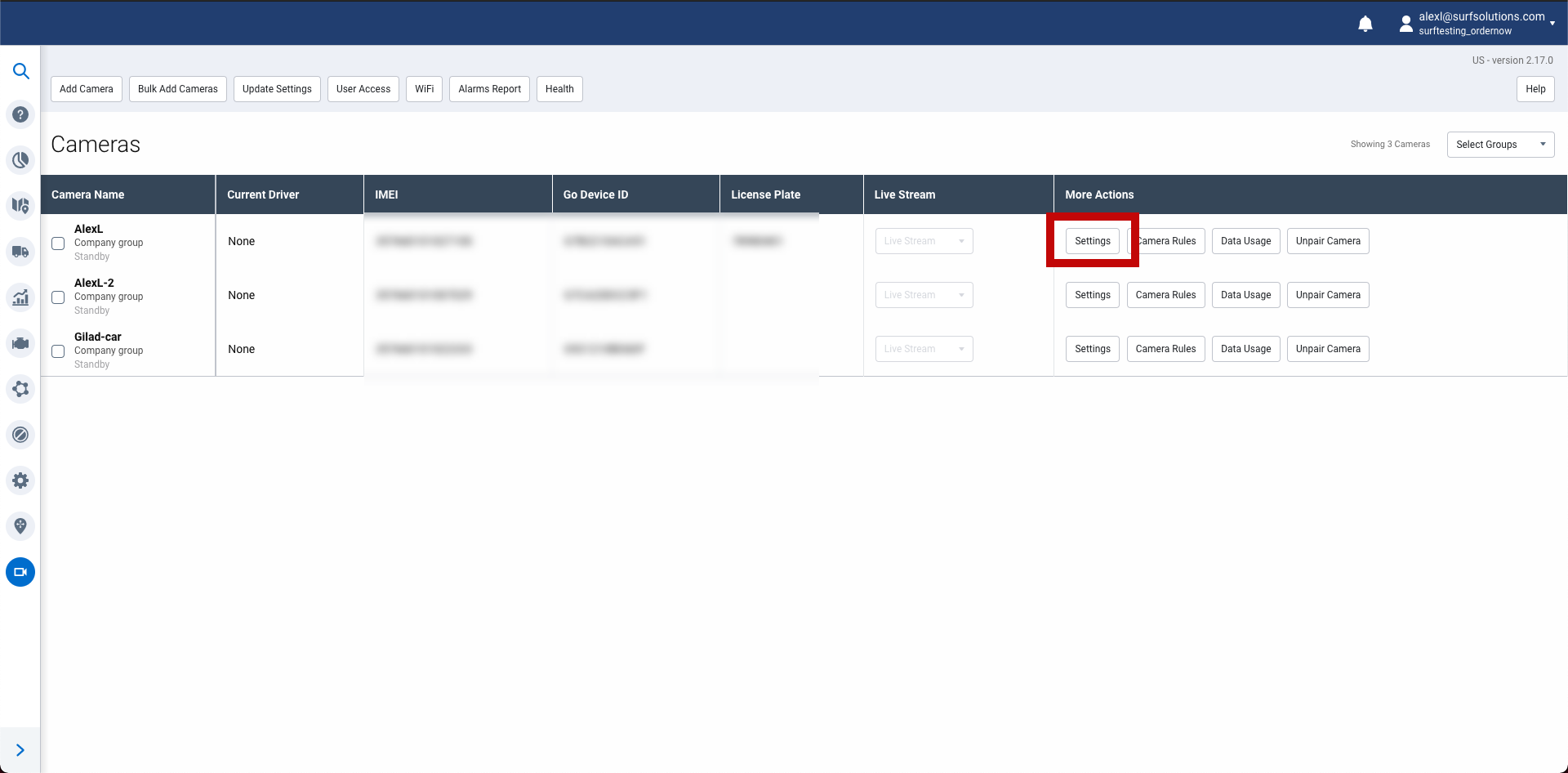
Task: Open the map sidebar icon
Action: tap(20, 205)
